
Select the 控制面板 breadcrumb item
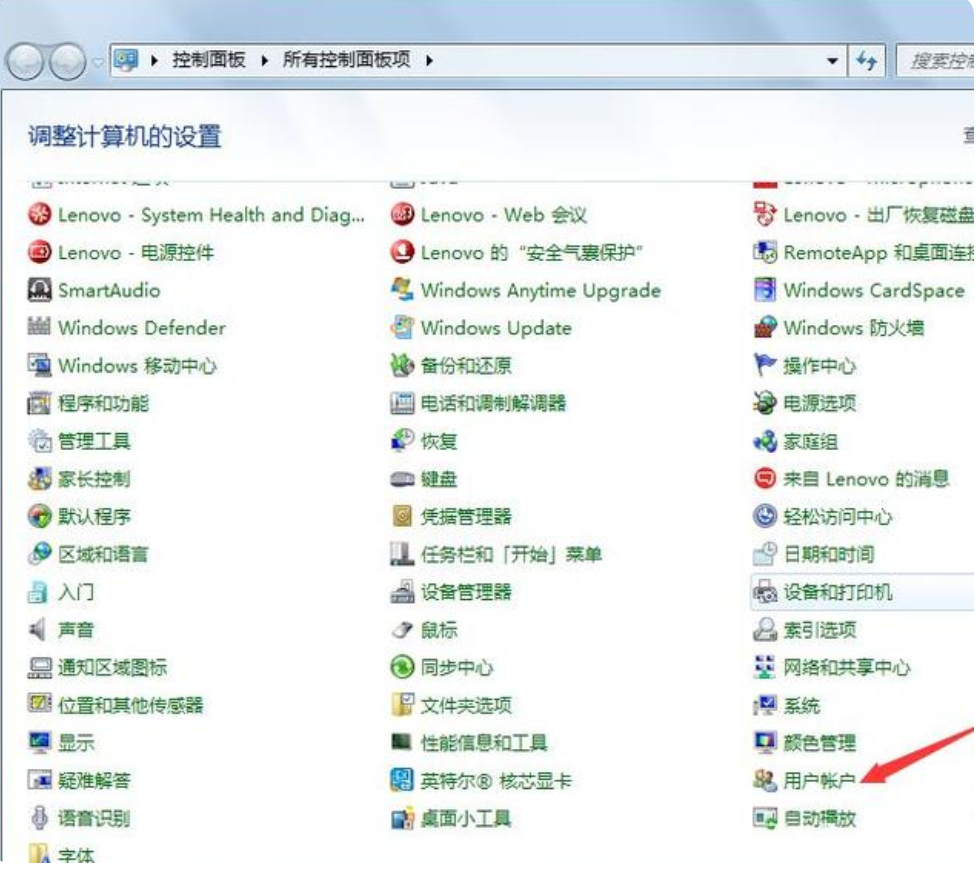coord(208,60)
